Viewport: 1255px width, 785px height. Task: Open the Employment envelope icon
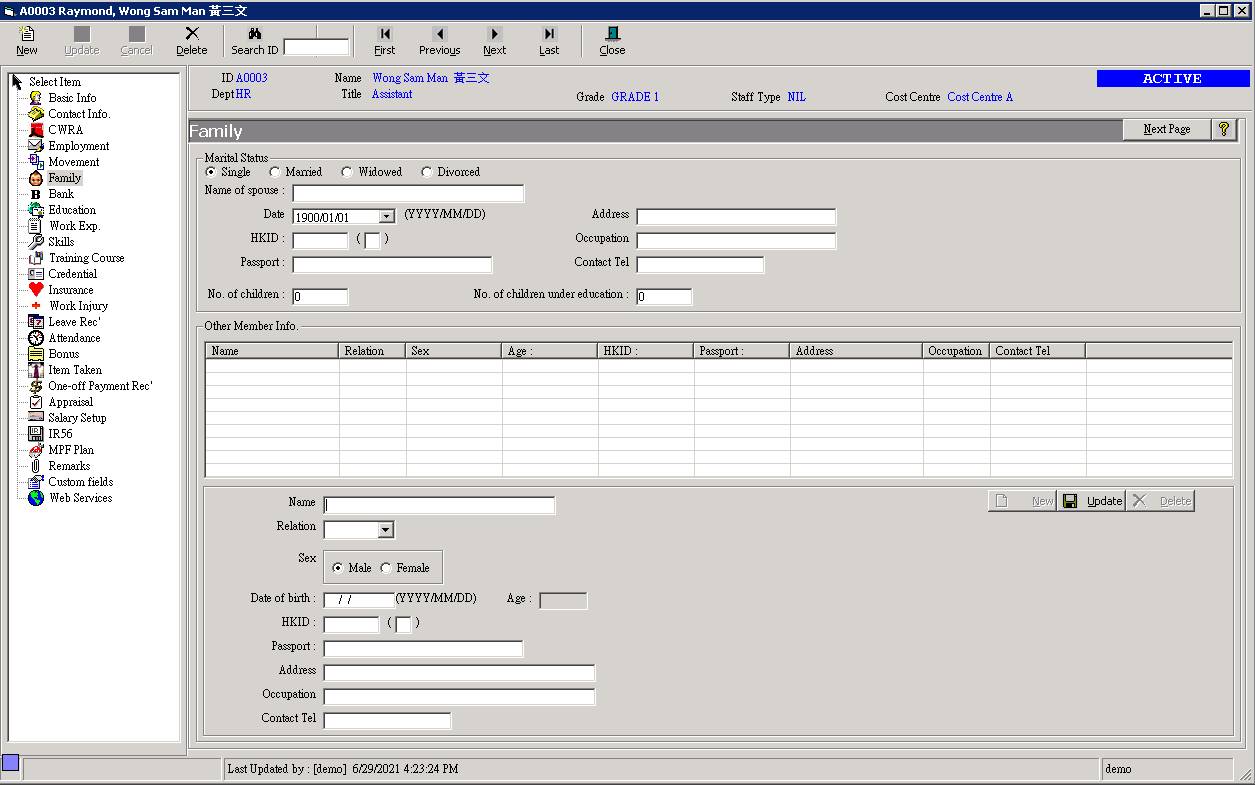pos(36,146)
